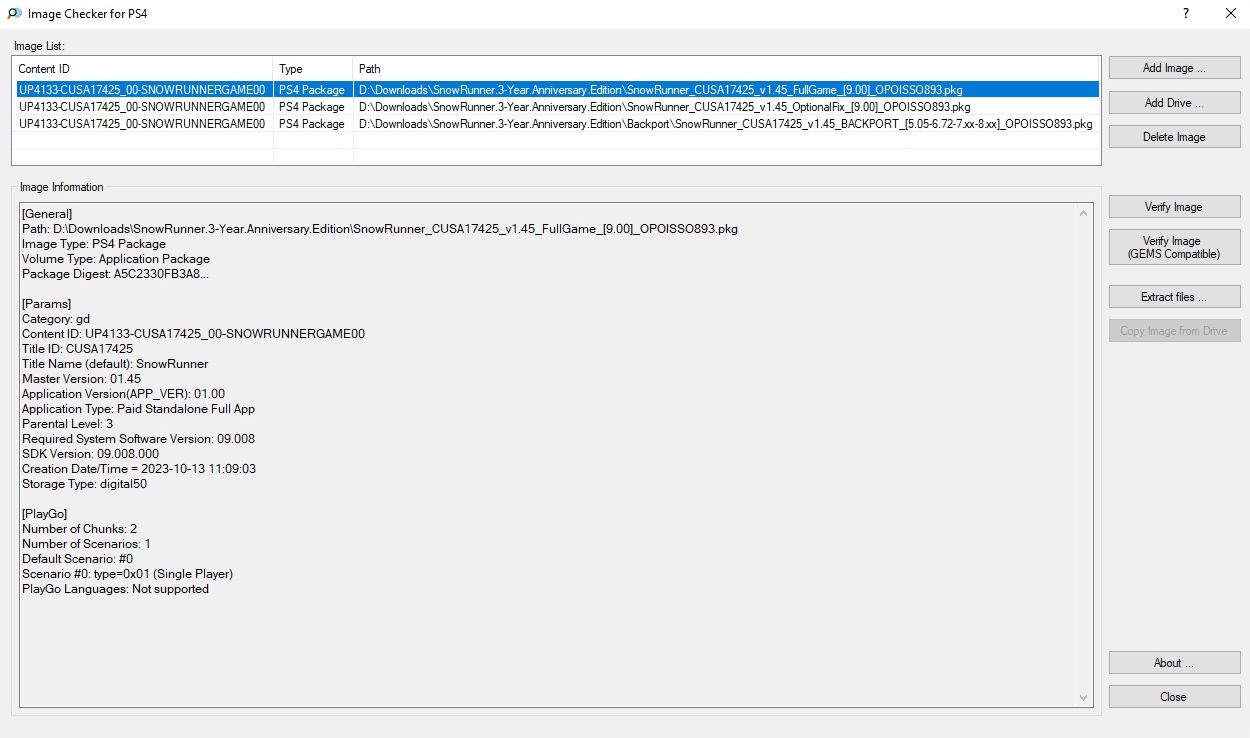Click the Volume Type: Application Package line
The height and width of the screenshot is (738, 1250).
tap(116, 259)
